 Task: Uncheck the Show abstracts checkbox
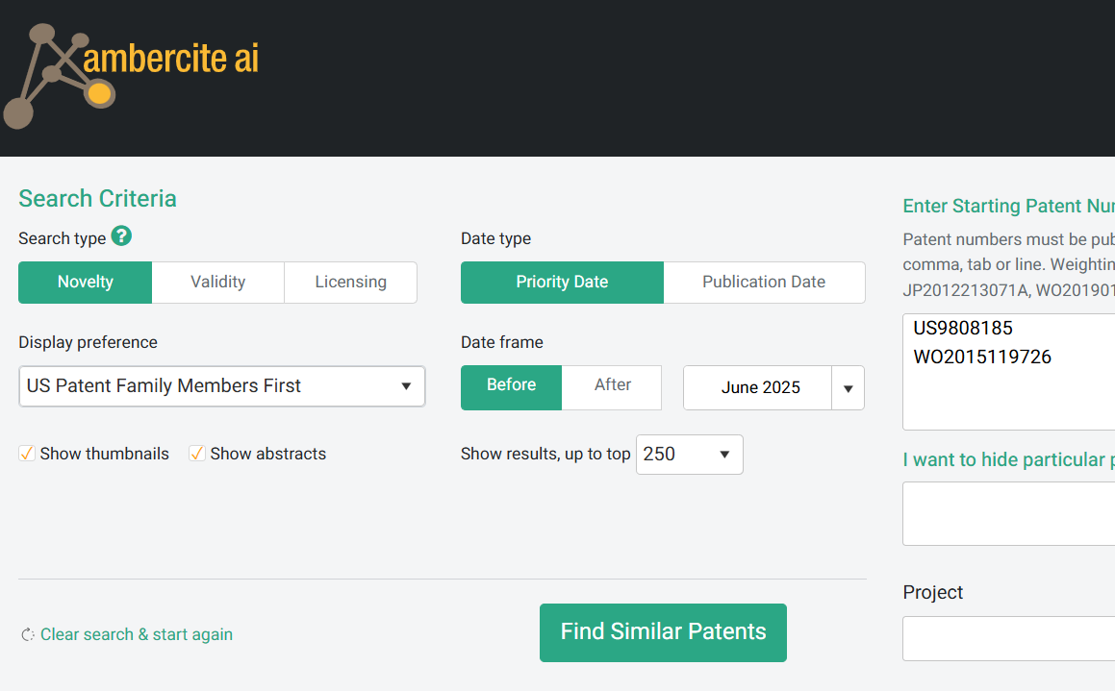[x=197, y=454]
